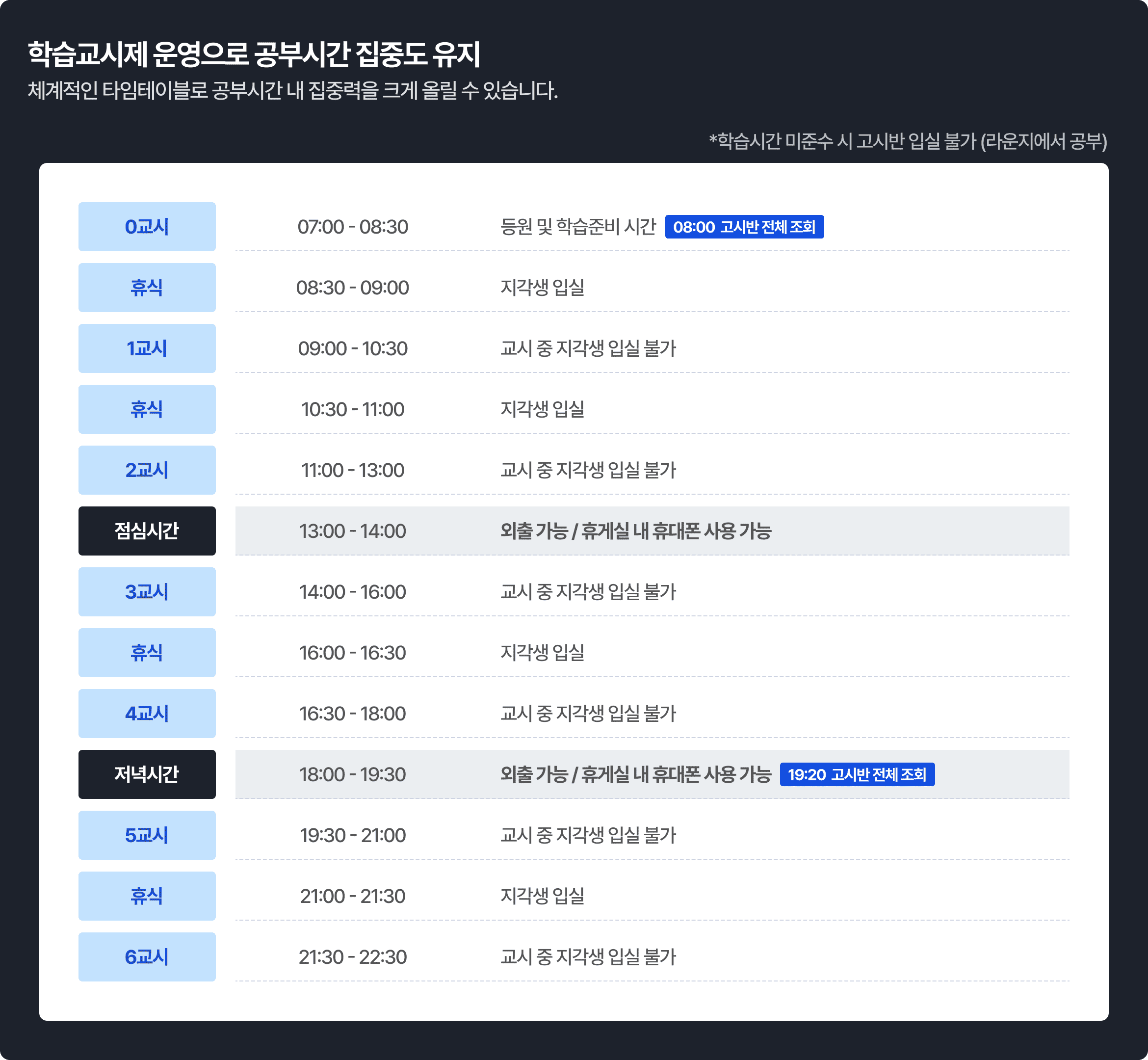Select the 3교시 period label
Viewport: 1148px width, 1060px height.
(x=147, y=591)
